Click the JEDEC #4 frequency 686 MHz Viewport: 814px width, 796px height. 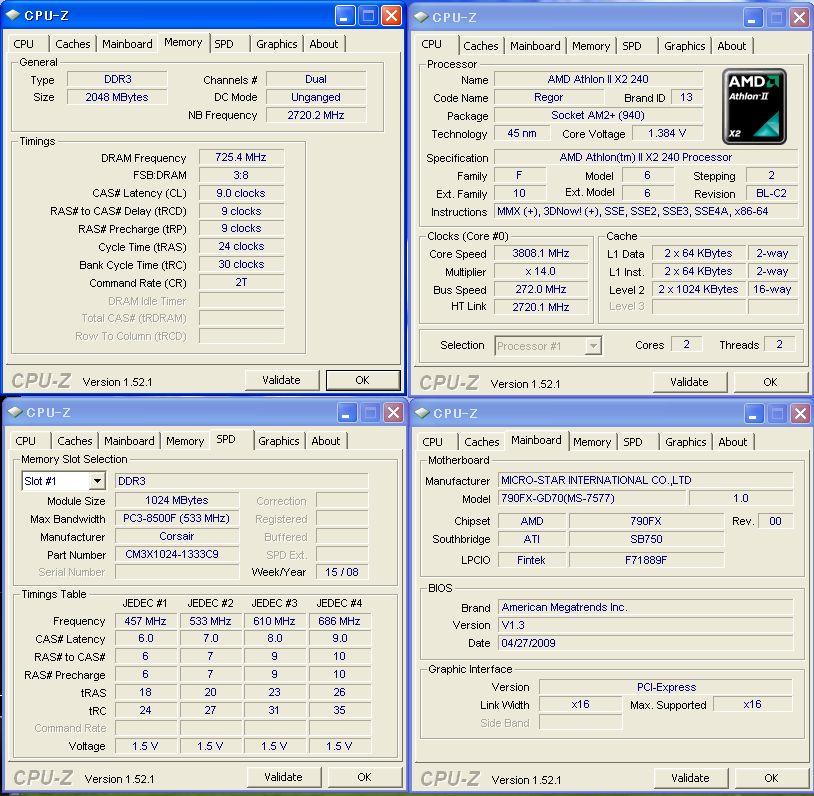(x=340, y=621)
